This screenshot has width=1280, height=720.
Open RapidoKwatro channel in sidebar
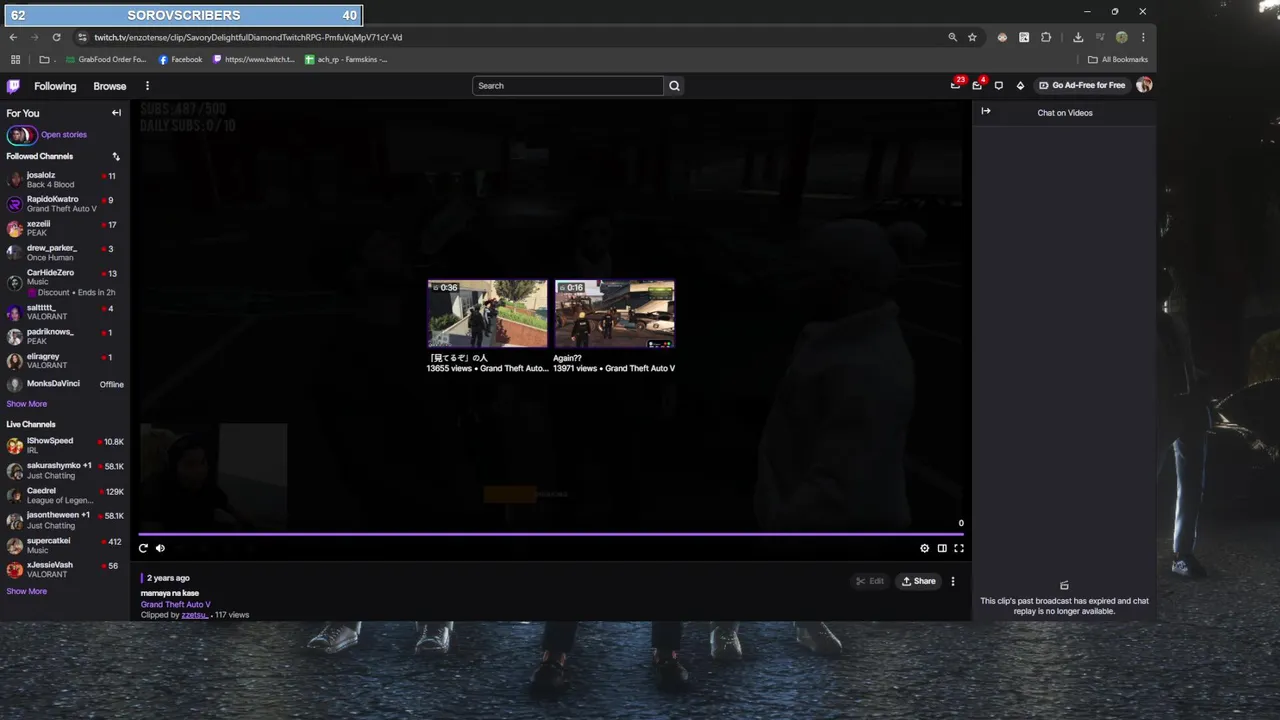pos(64,204)
